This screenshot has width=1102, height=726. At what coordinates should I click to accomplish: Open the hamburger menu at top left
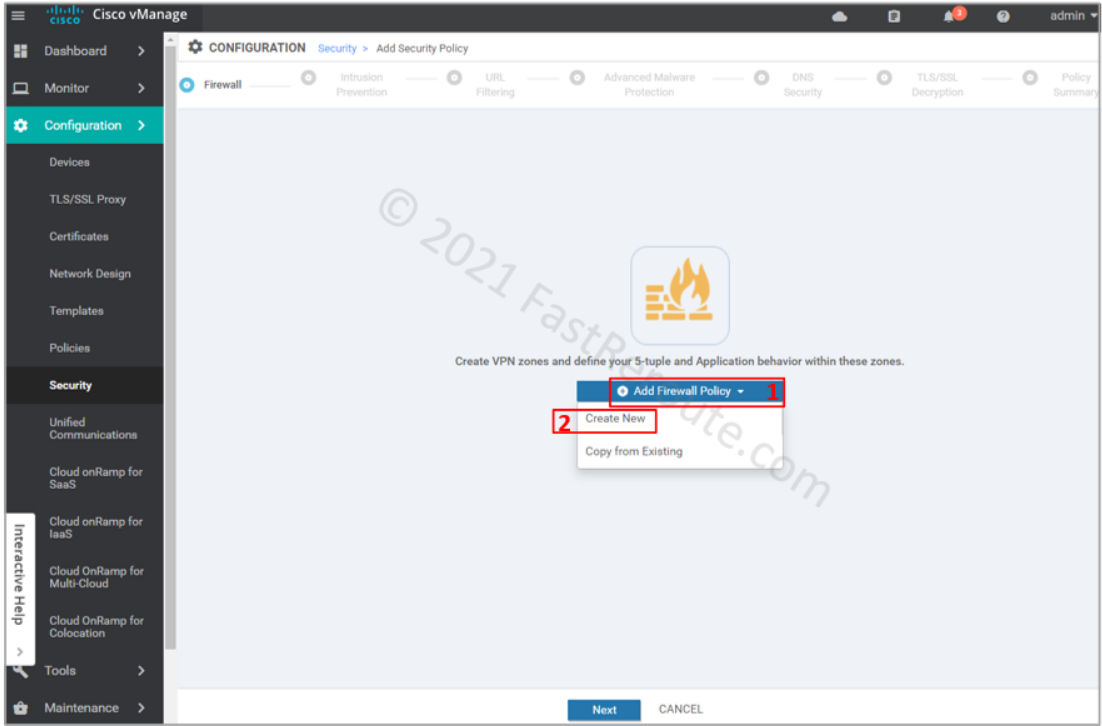(x=17, y=14)
